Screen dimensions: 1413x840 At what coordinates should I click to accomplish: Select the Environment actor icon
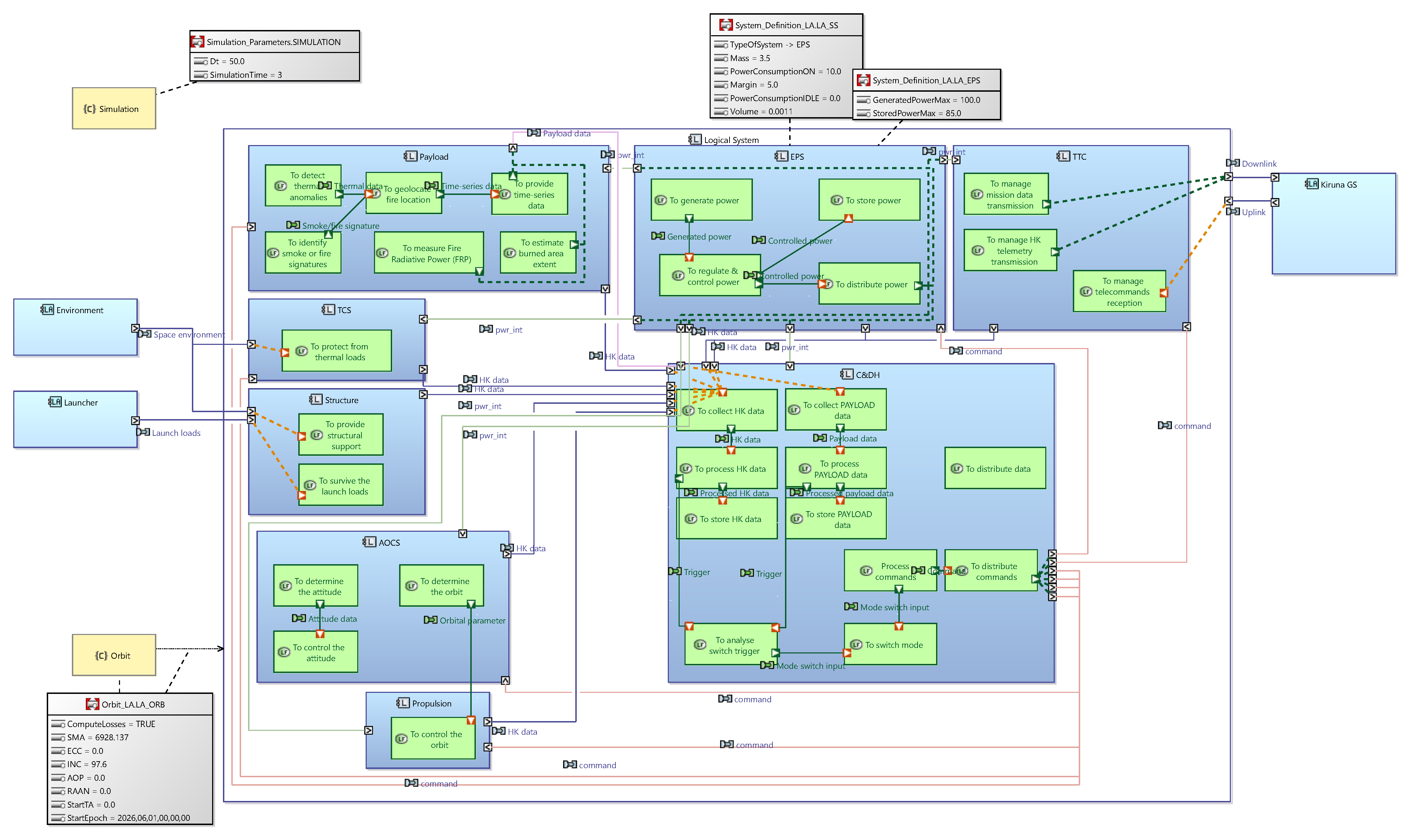click(x=47, y=310)
